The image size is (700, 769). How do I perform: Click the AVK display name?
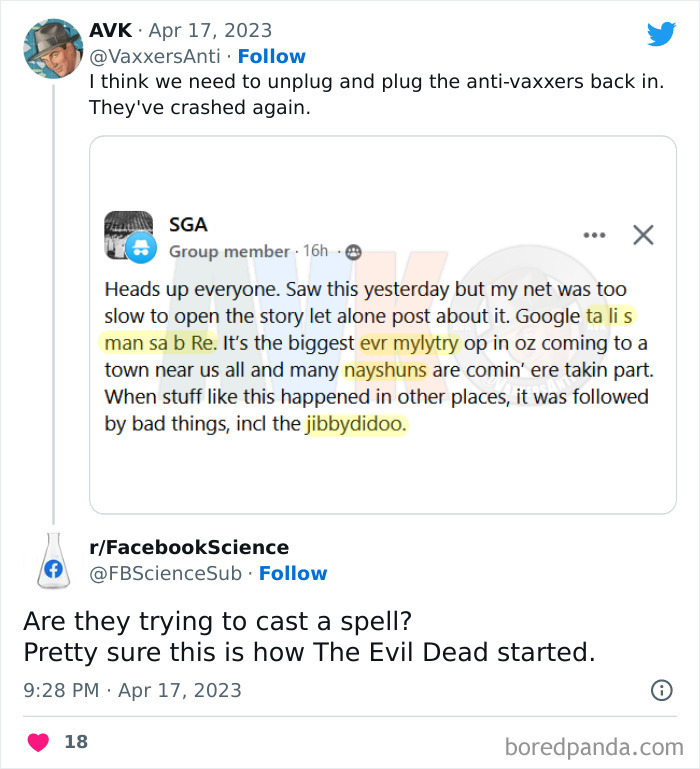tap(110, 30)
